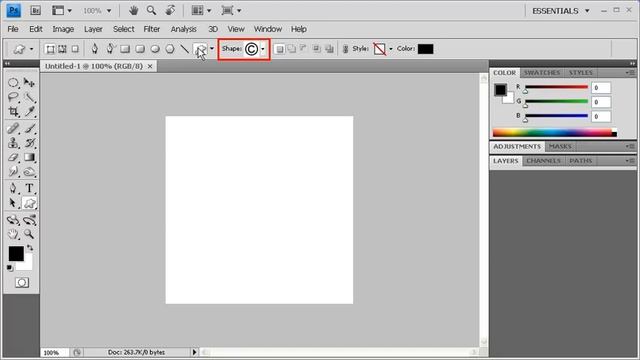The width and height of the screenshot is (640, 360).
Task: Select the Magic Wand tool
Action: click(x=29, y=97)
